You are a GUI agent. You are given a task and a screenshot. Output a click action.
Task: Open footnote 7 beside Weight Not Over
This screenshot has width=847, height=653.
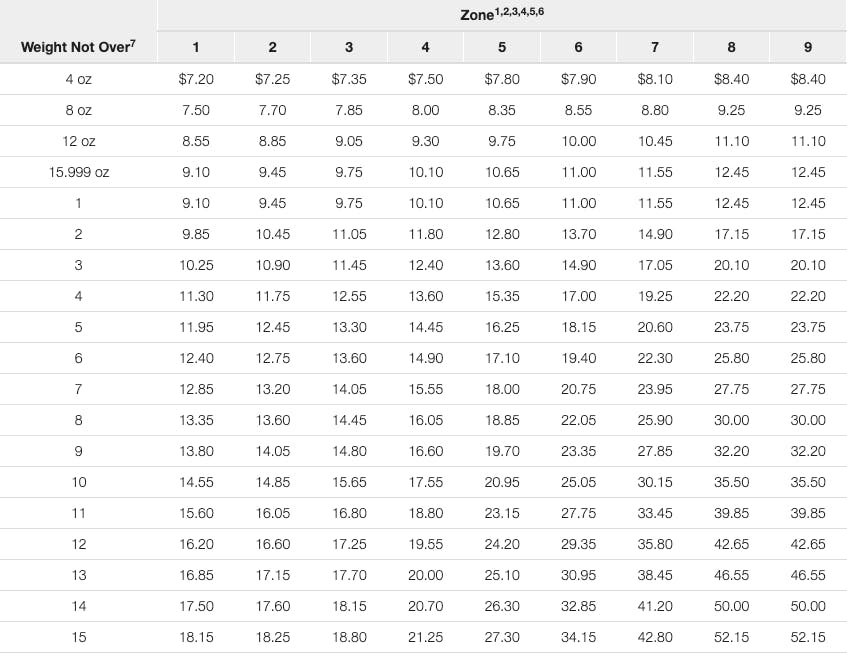(132, 42)
